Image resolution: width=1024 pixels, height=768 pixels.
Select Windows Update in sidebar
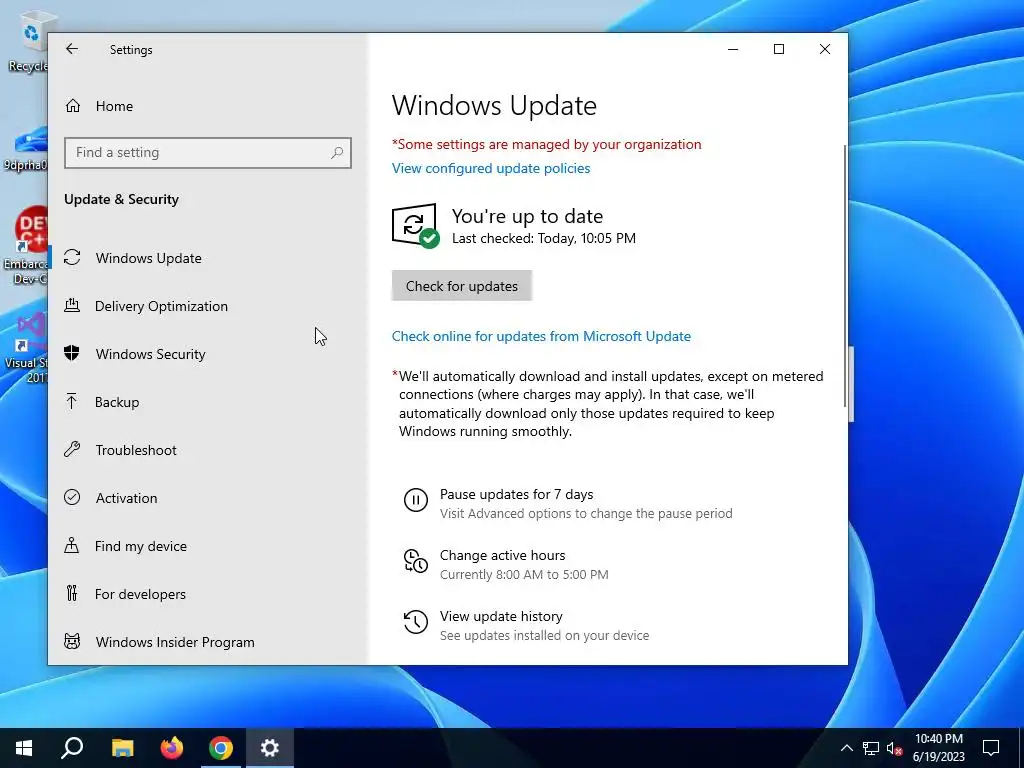[x=208, y=258]
